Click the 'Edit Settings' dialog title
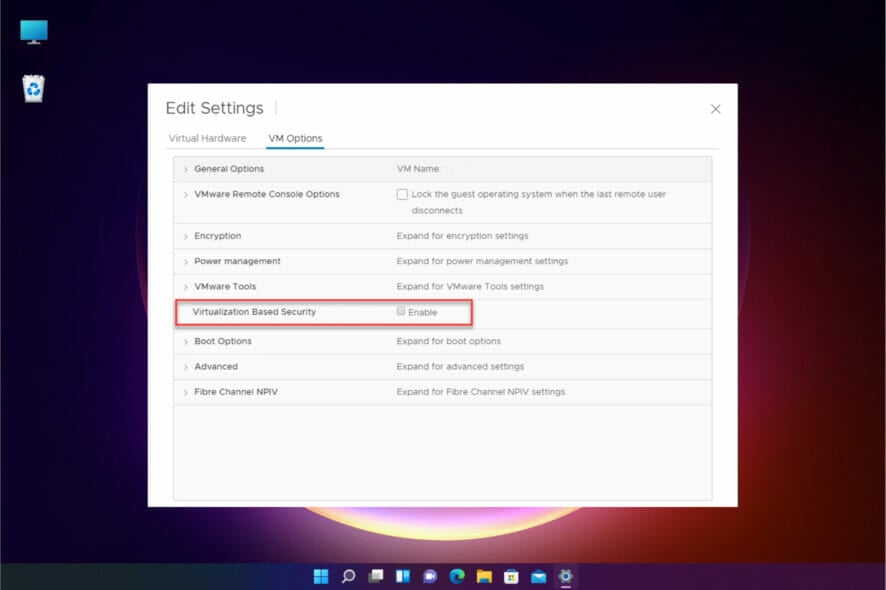886x590 pixels. [214, 108]
